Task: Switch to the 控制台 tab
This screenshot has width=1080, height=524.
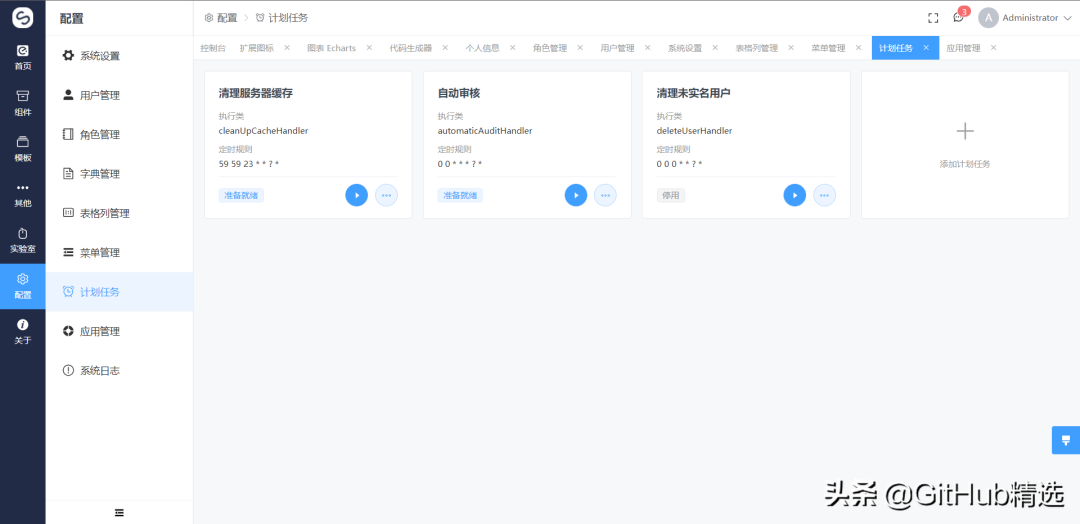Action: point(213,48)
